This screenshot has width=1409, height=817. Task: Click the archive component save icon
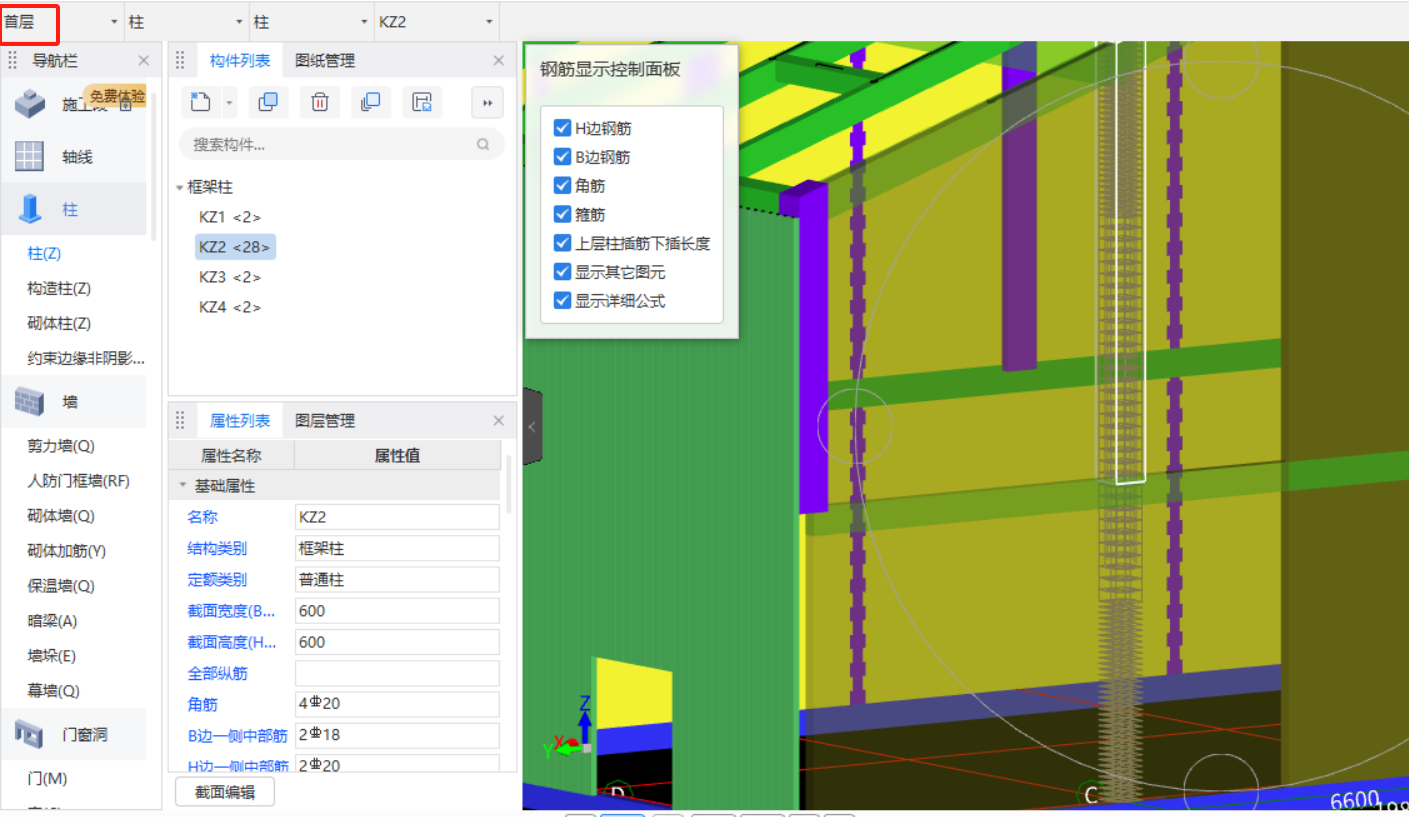(422, 101)
